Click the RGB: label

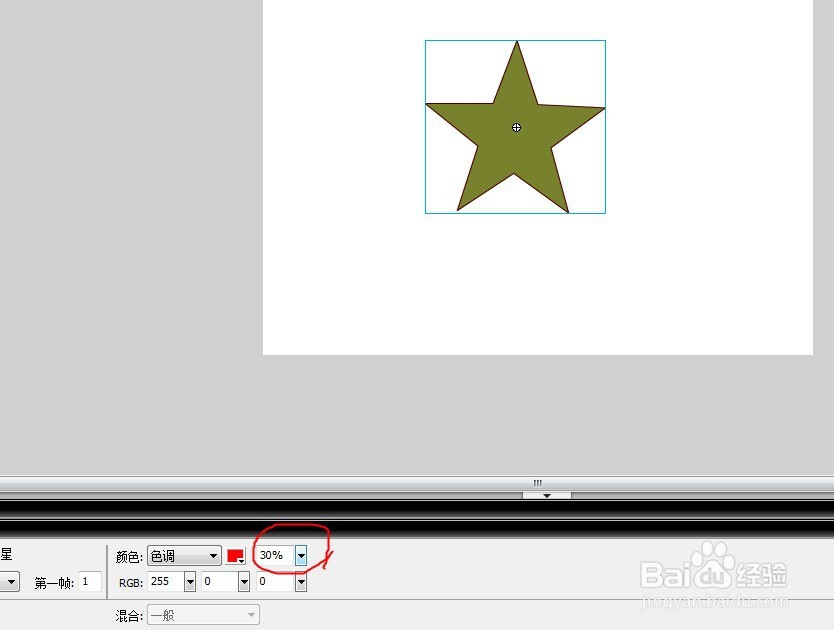pos(131,583)
